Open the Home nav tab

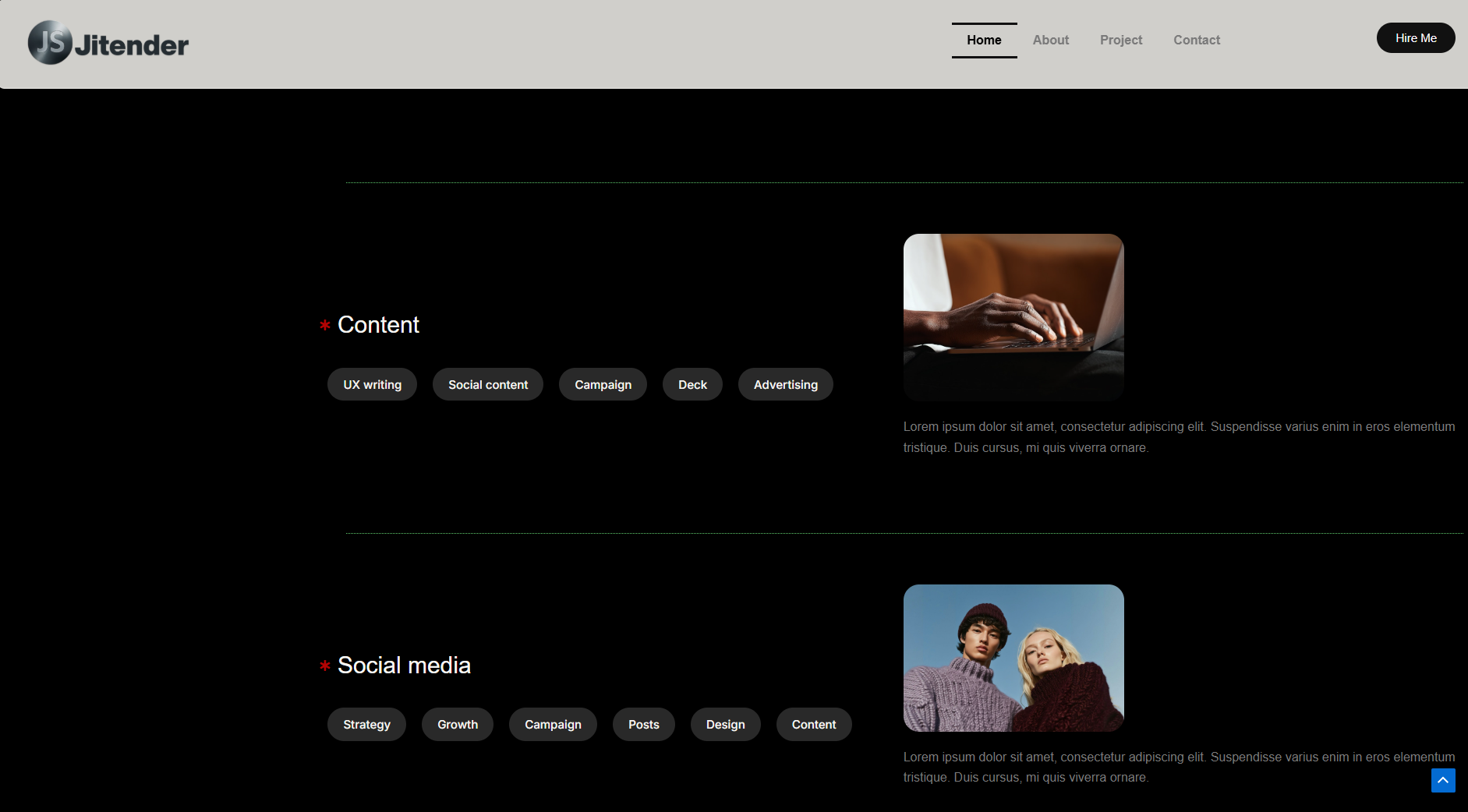tap(984, 40)
